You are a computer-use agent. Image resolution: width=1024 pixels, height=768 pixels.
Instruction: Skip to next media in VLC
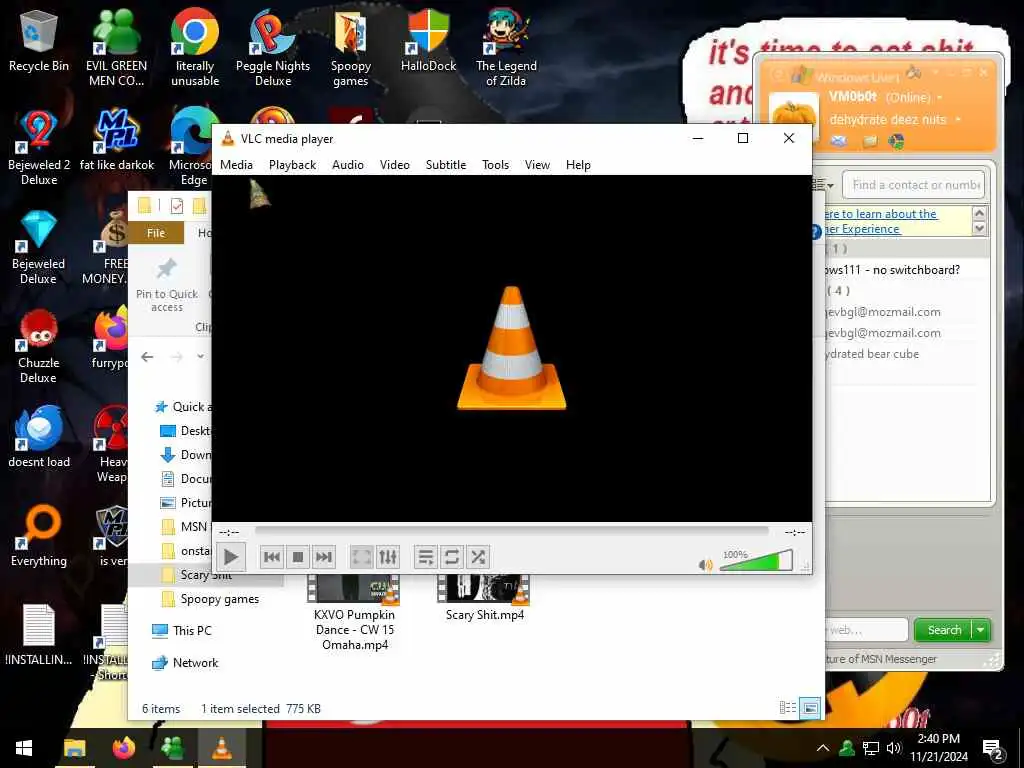(x=324, y=557)
